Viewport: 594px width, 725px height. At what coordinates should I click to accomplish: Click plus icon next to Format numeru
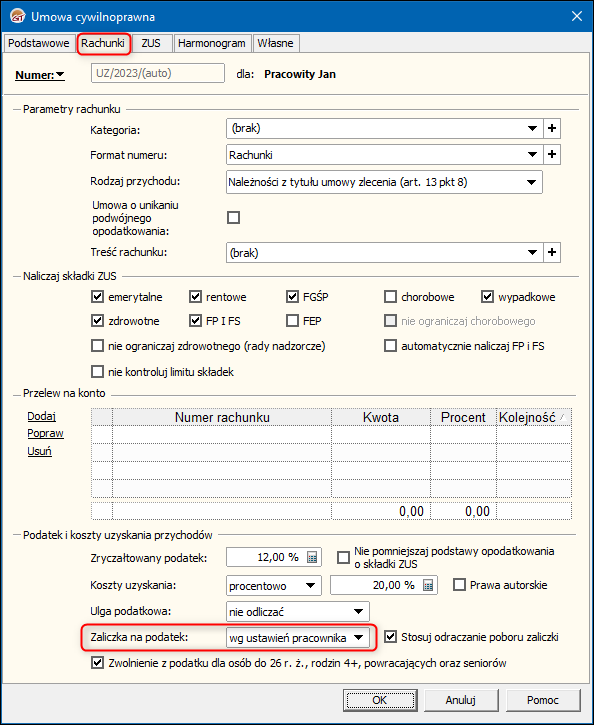551,154
